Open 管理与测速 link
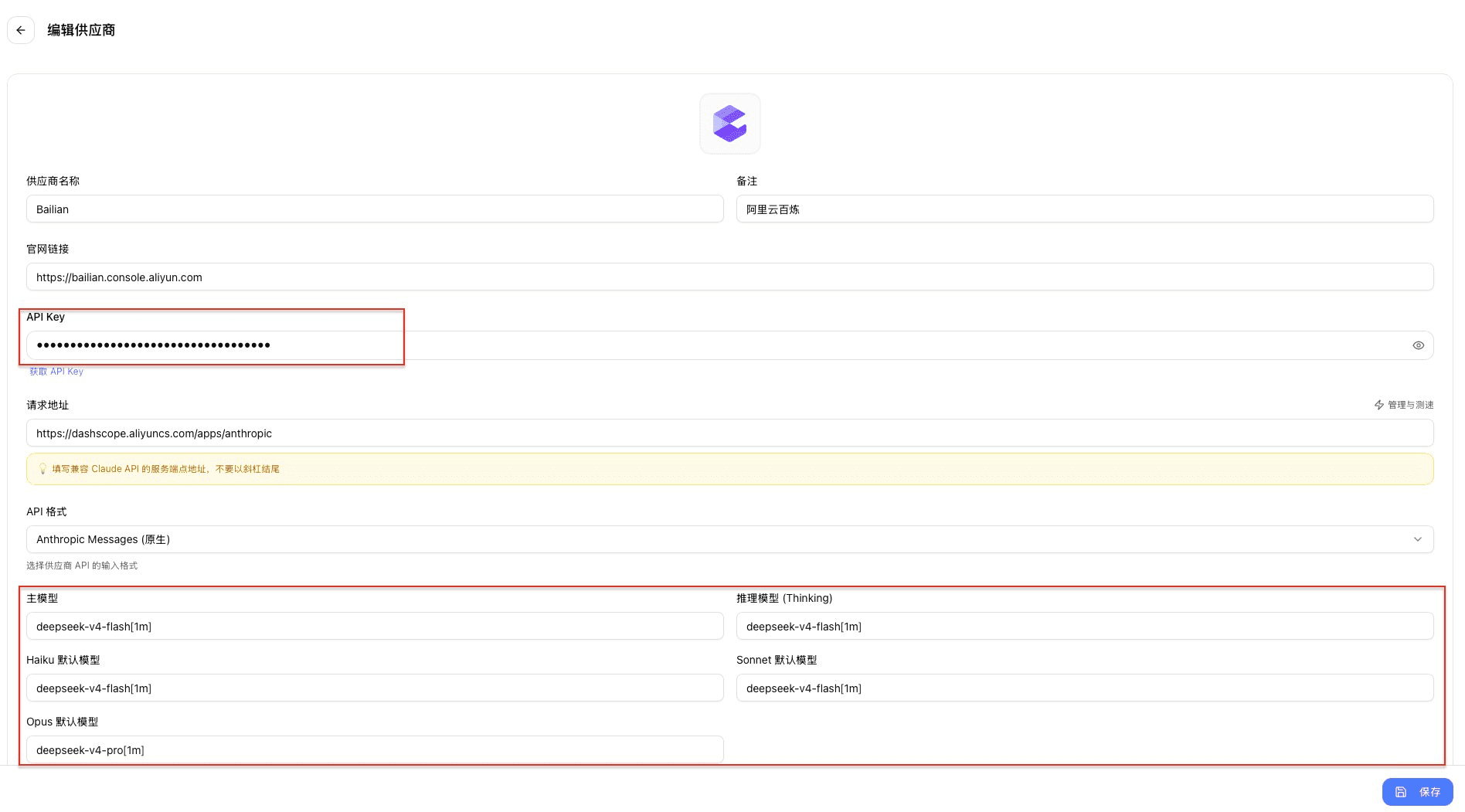1465x812 pixels. point(1410,405)
